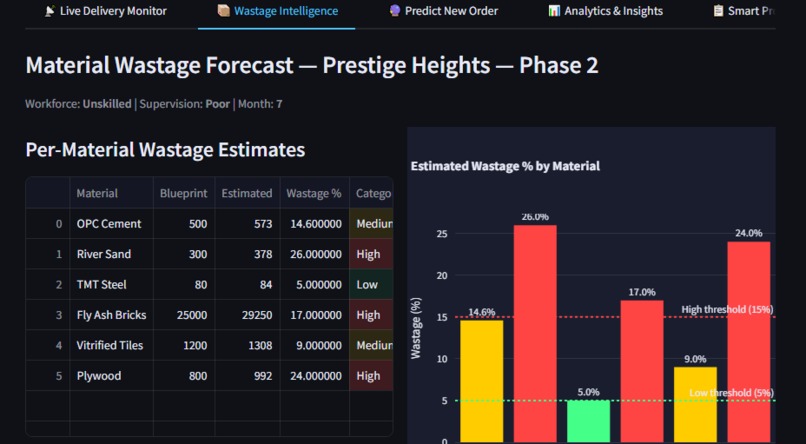This screenshot has width=806, height=444.
Task: Click blueprint value 1200 for Vitrified Tiles
Action: (184, 345)
